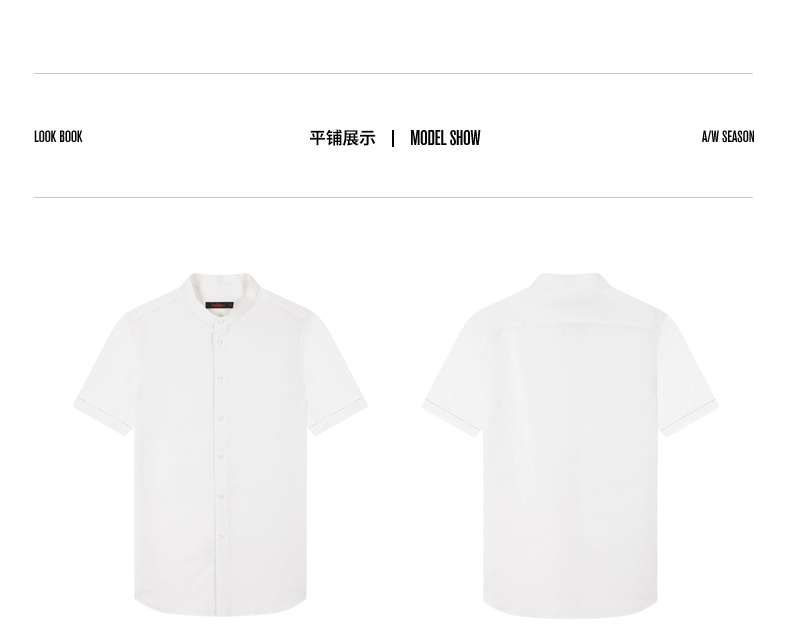Click the dark brand label inside collar
Viewport: 790px width, 640px height.
click(x=219, y=305)
